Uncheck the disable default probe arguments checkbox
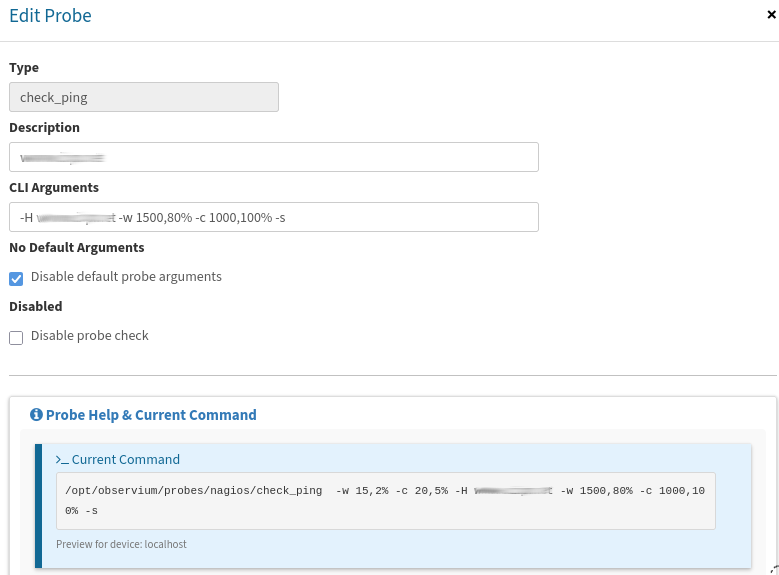Screen dimensions: 779x575 (16, 278)
